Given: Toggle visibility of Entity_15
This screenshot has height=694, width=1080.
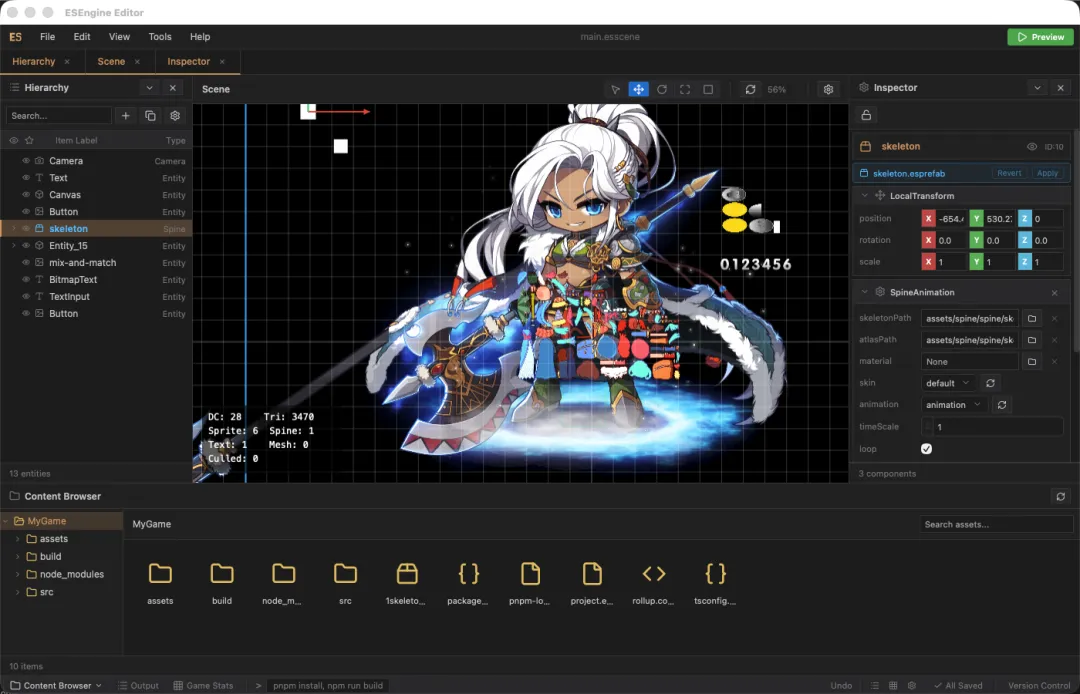Looking at the screenshot, I should coord(25,246).
